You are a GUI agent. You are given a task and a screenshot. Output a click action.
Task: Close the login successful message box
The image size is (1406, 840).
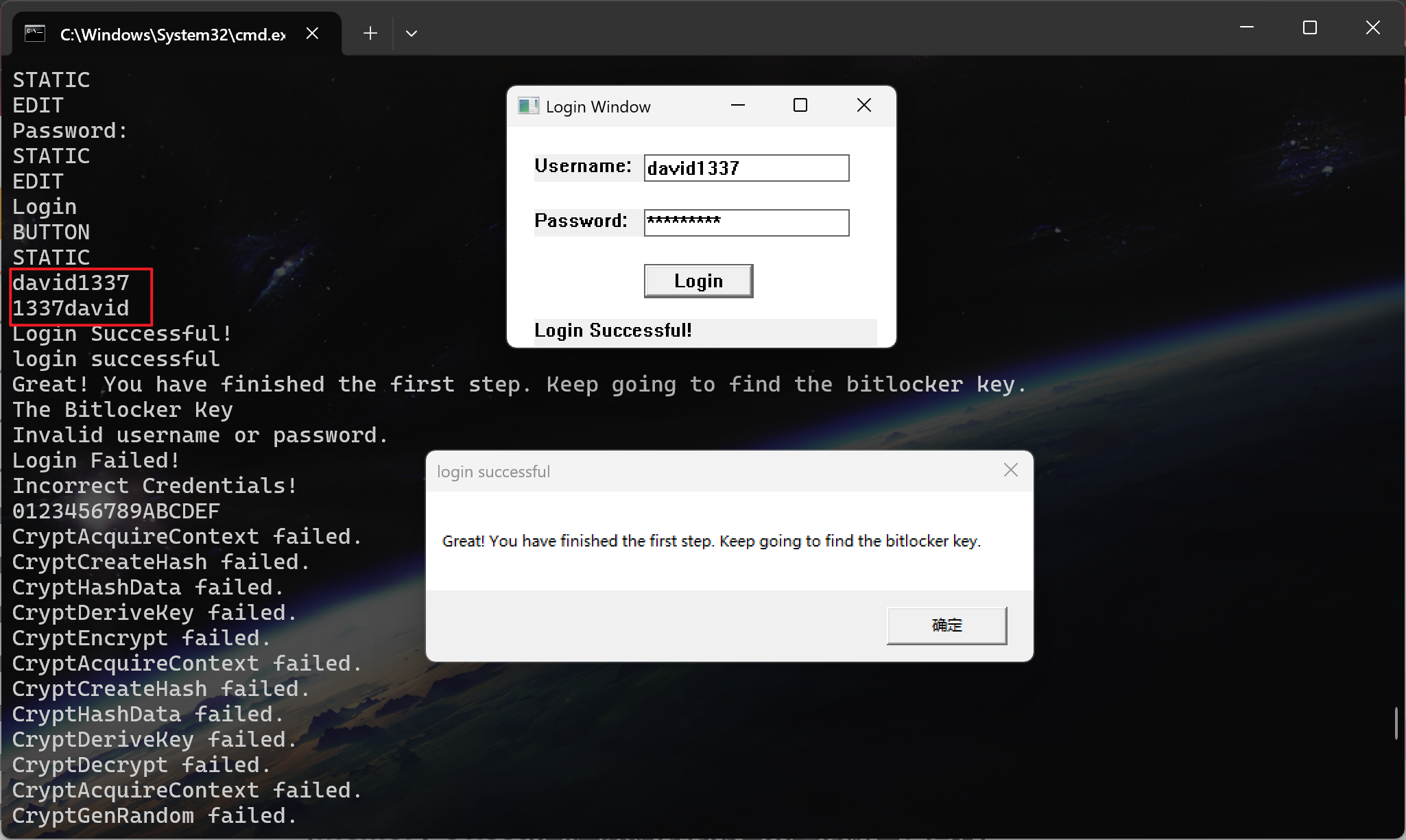(1011, 470)
